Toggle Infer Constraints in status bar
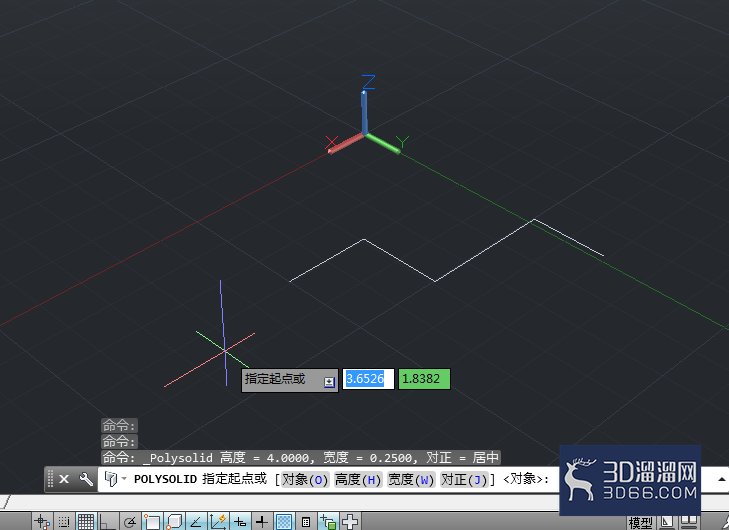Viewport: 729px width, 530px height. (x=42, y=522)
